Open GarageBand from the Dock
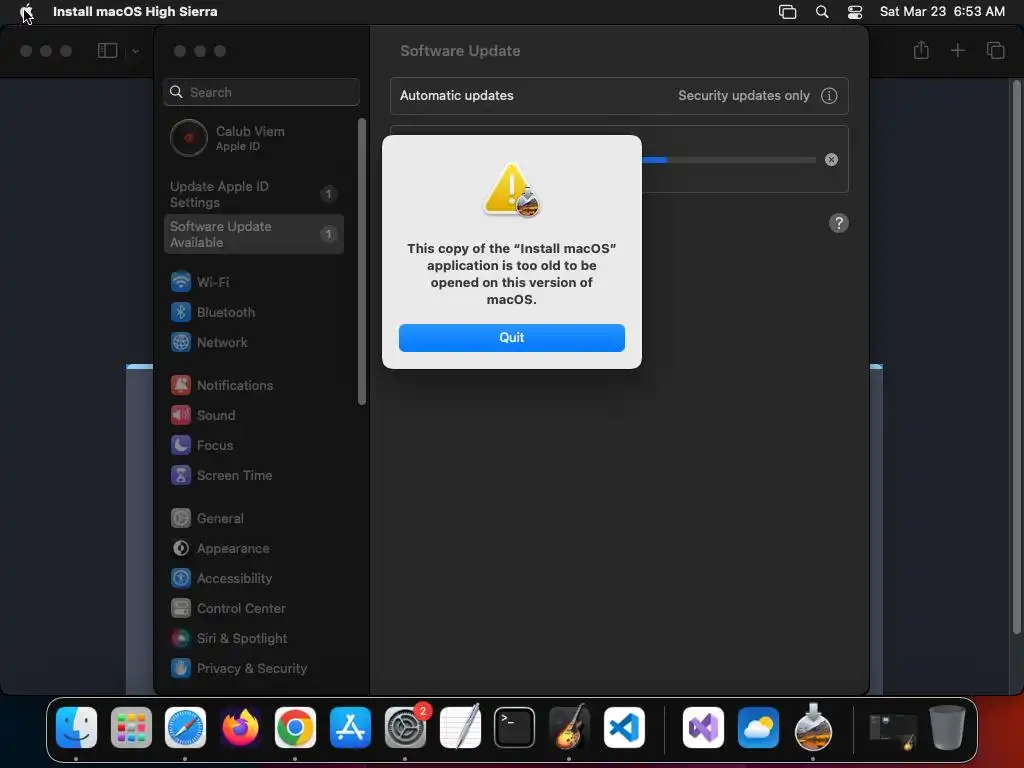This screenshot has height=768, width=1024. [x=569, y=728]
